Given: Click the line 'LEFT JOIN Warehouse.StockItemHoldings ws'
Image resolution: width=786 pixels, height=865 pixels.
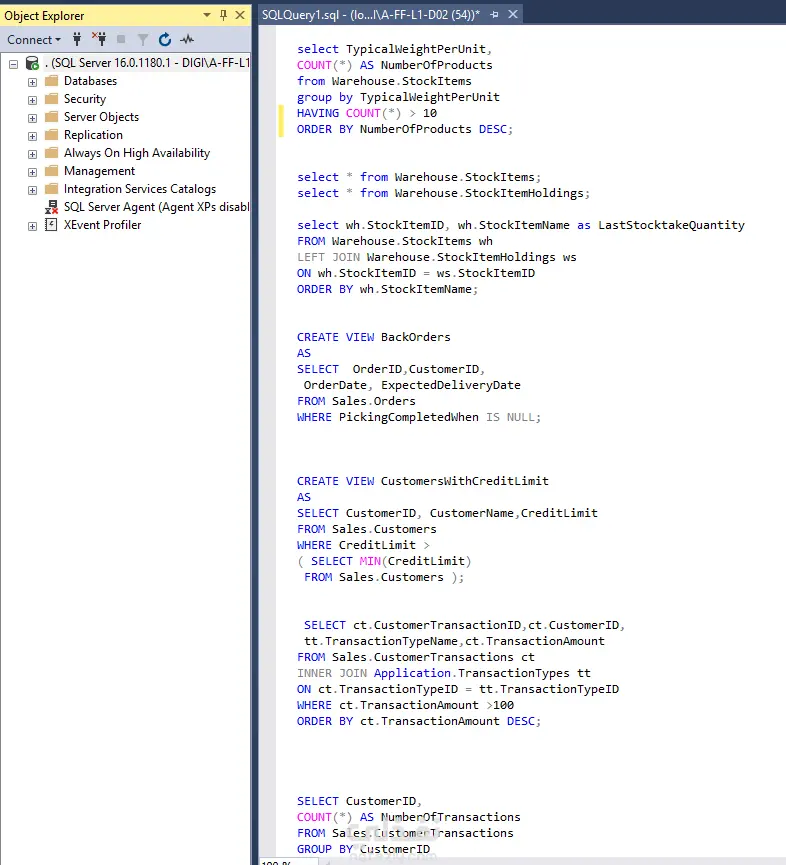Looking at the screenshot, I should (x=436, y=257).
